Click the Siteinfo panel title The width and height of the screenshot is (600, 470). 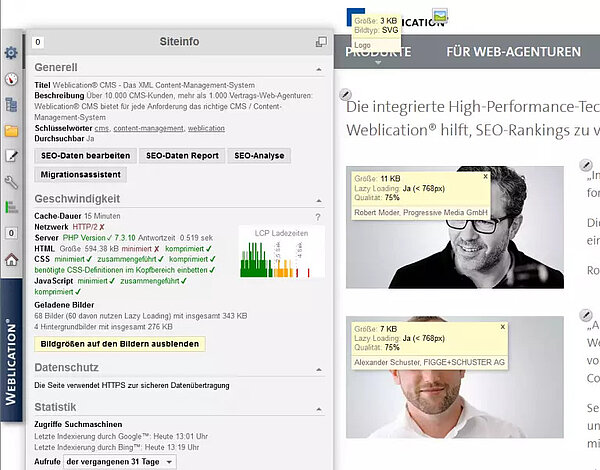[179, 41]
